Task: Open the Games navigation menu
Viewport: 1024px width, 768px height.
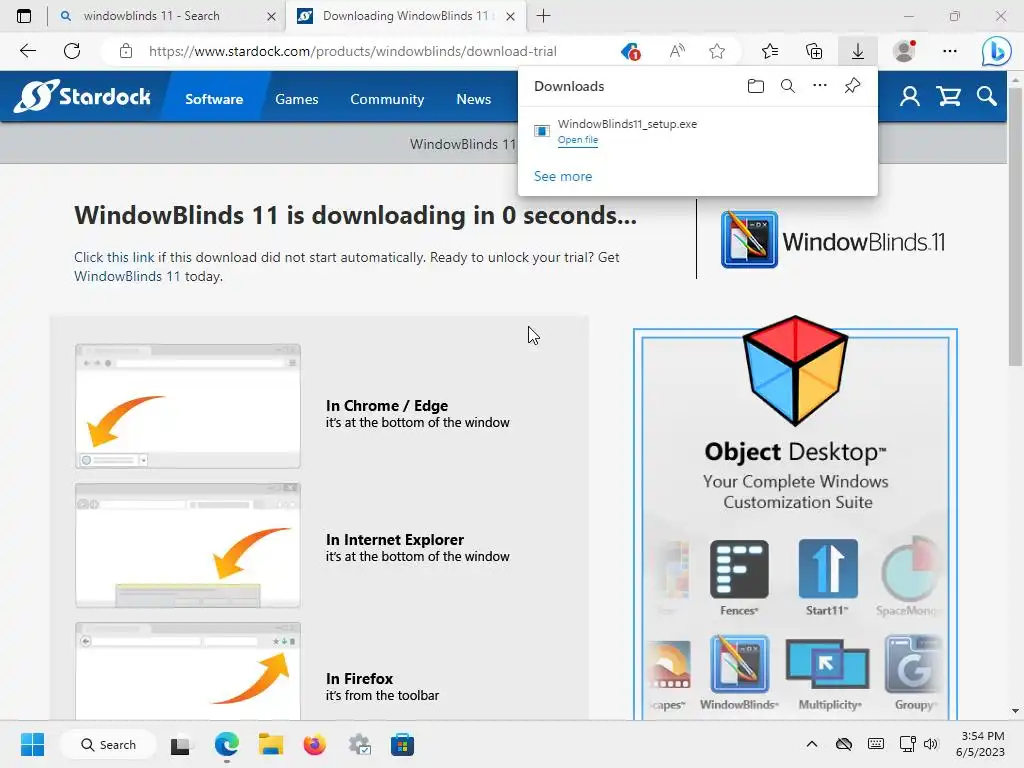Action: pyautogui.click(x=296, y=99)
